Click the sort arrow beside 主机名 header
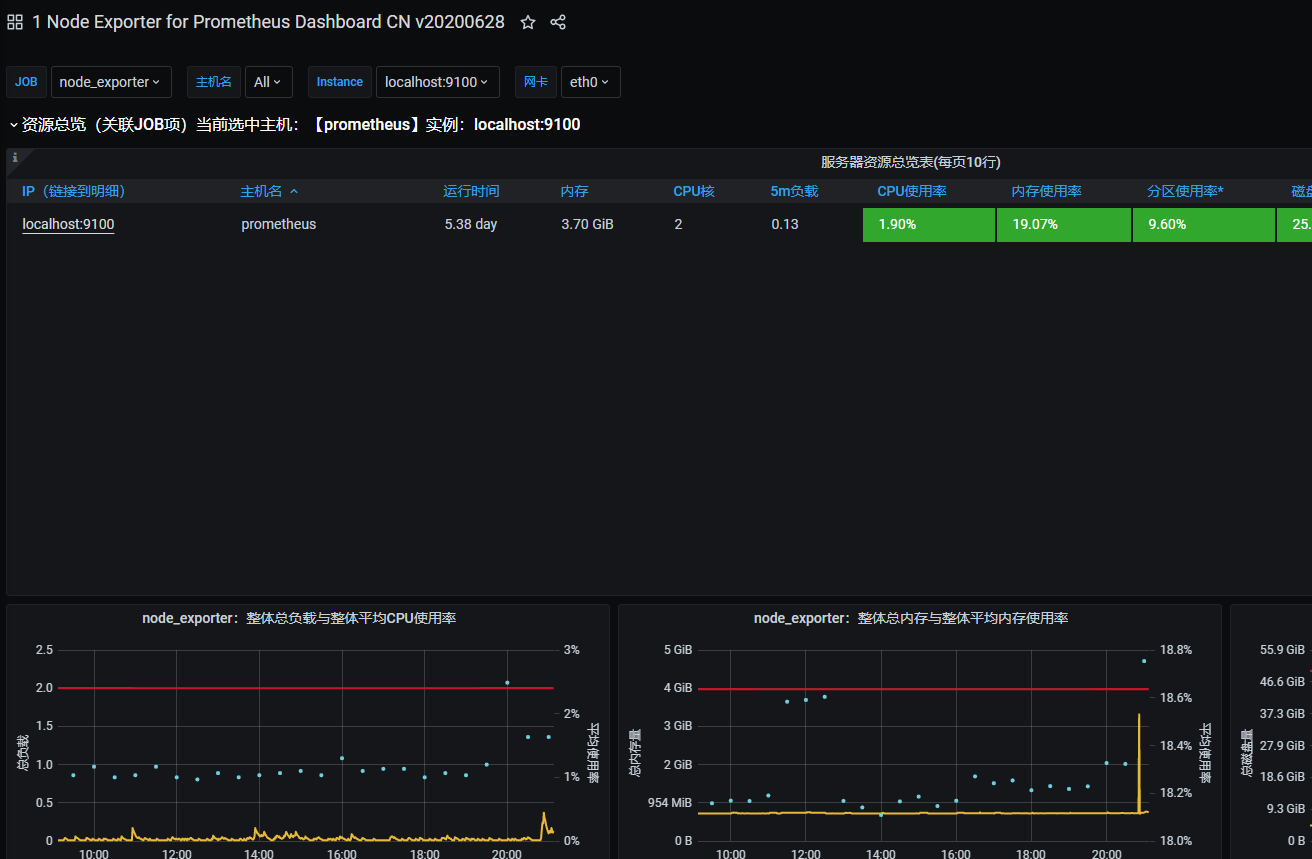 point(294,191)
